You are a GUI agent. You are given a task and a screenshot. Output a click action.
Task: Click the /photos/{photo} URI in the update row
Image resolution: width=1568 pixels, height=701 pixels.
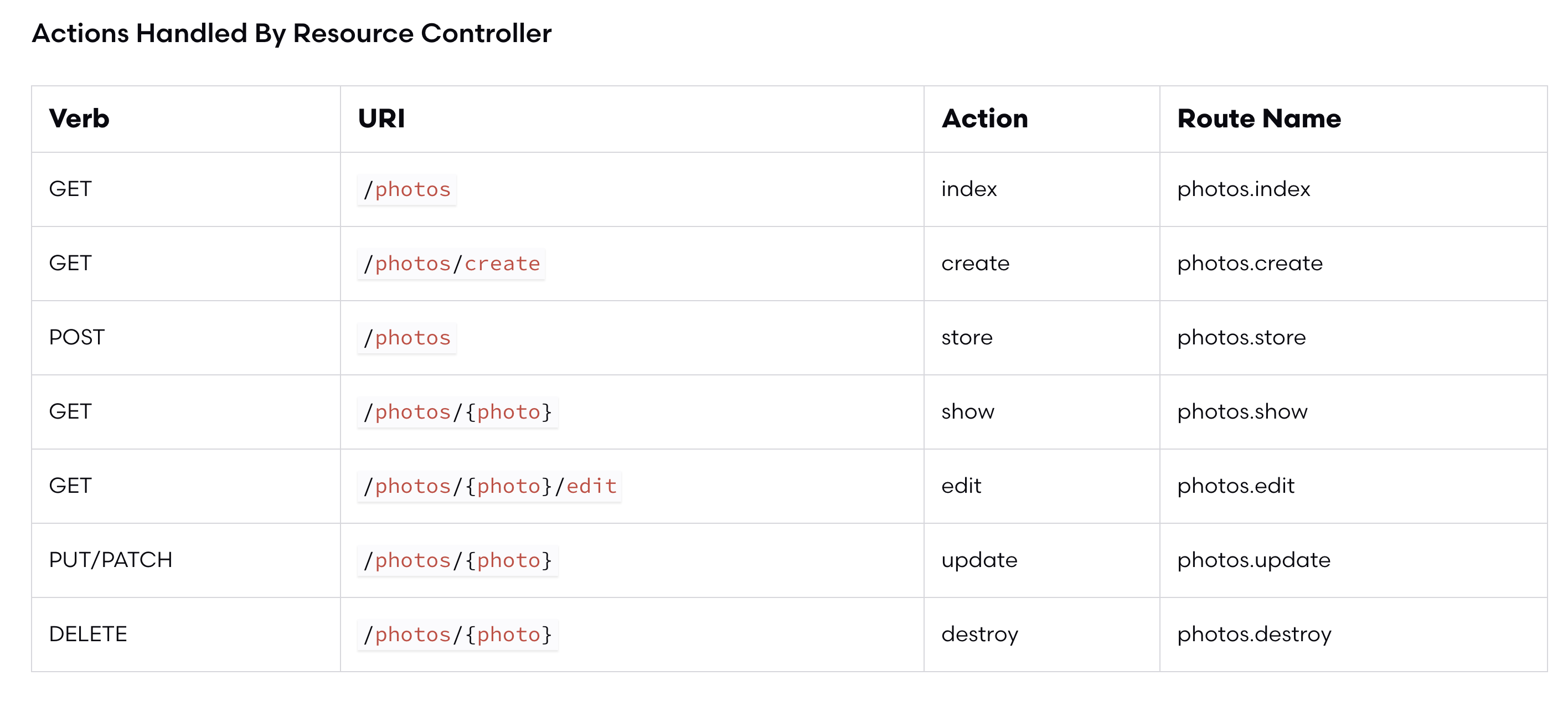[x=457, y=561]
